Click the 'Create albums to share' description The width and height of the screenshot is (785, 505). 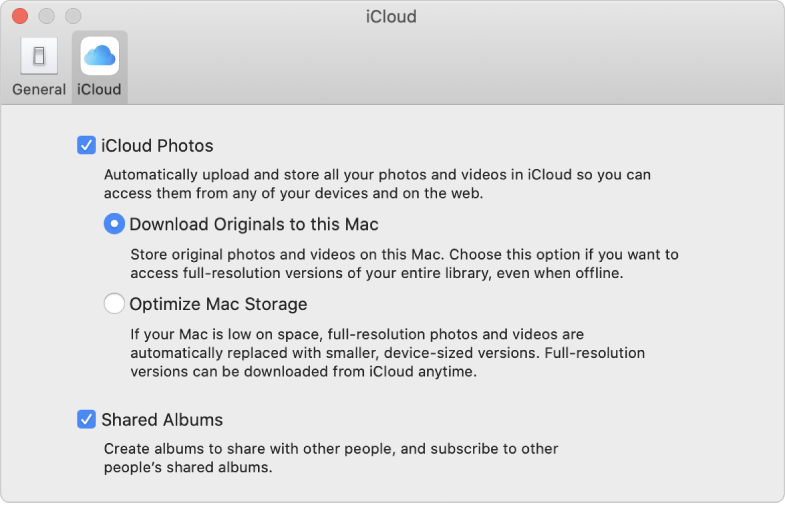pyautogui.click(x=331, y=458)
